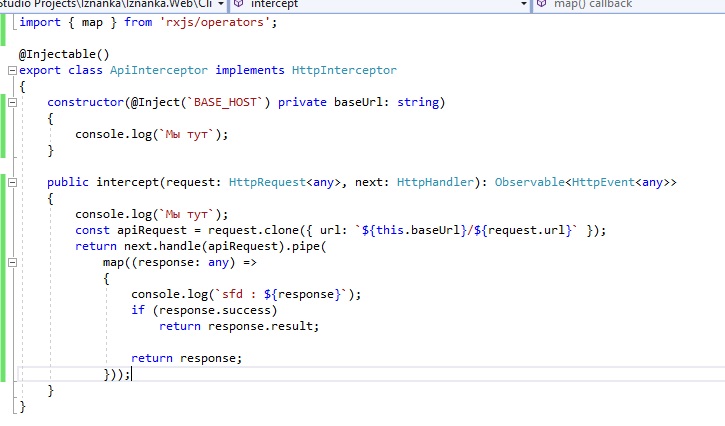
Task: Click the private keyword in constructor
Action: coord(302,102)
